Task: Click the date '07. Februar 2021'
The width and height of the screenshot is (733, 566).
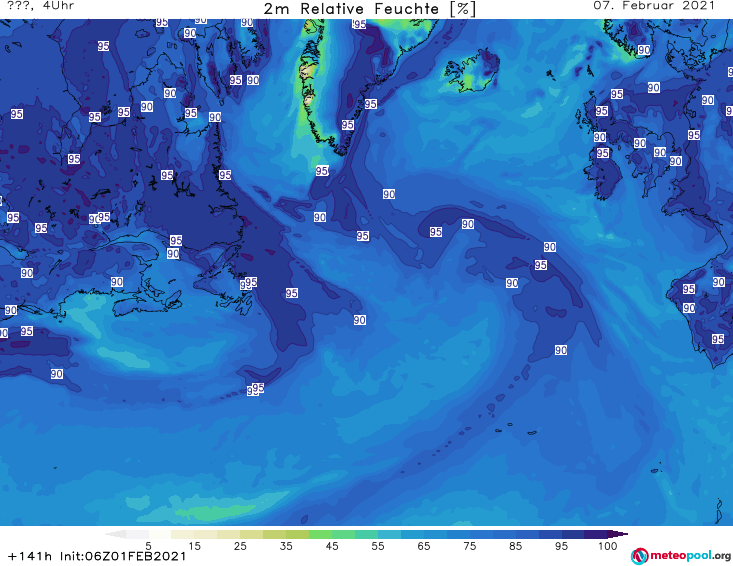Action: [654, 6]
